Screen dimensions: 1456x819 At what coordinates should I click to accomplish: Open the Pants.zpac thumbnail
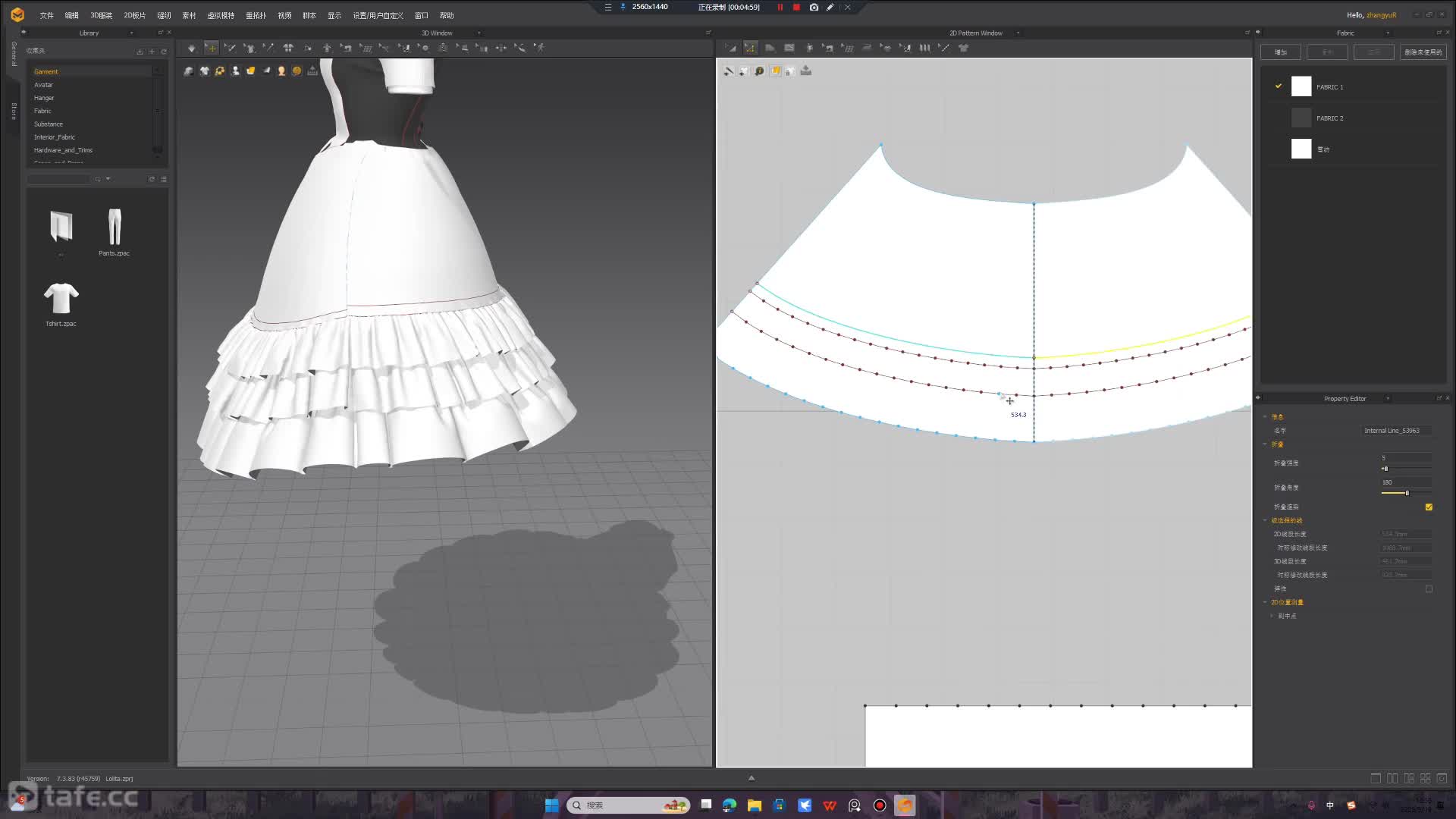click(114, 227)
